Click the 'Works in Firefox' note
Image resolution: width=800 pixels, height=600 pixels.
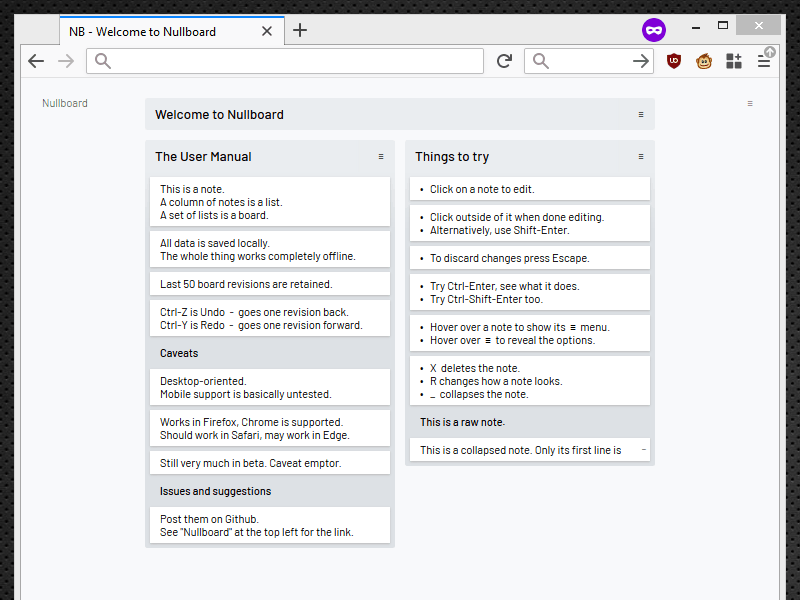(x=270, y=429)
